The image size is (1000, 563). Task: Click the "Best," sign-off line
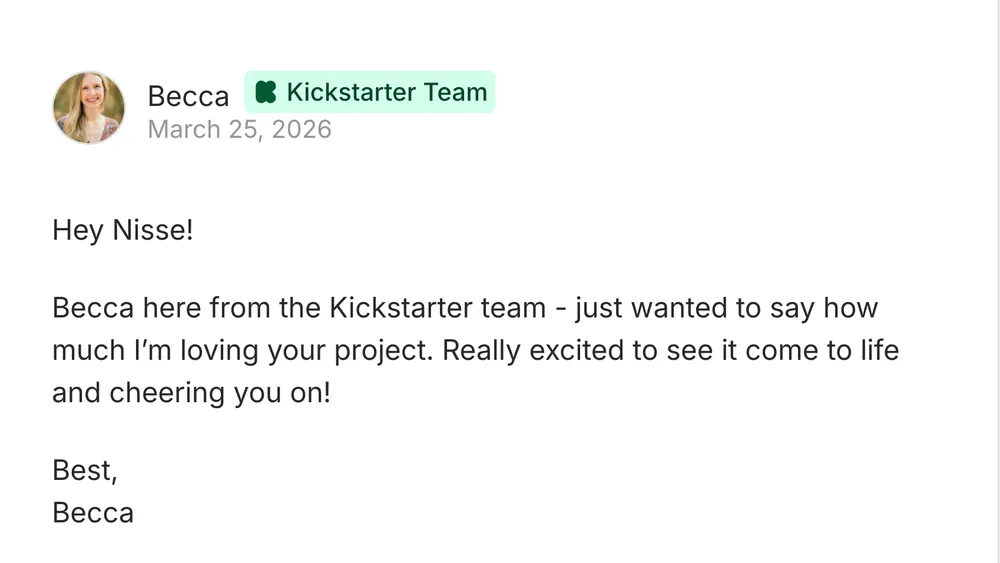(85, 470)
